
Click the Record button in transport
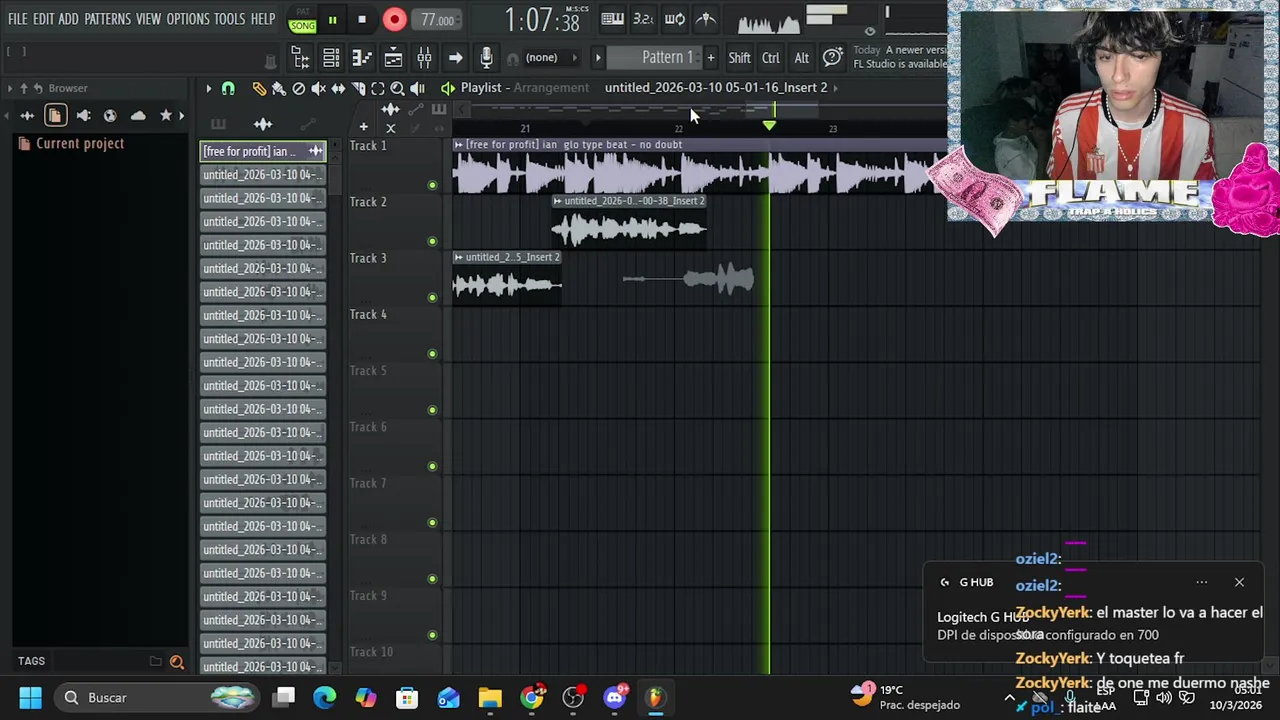[394, 20]
